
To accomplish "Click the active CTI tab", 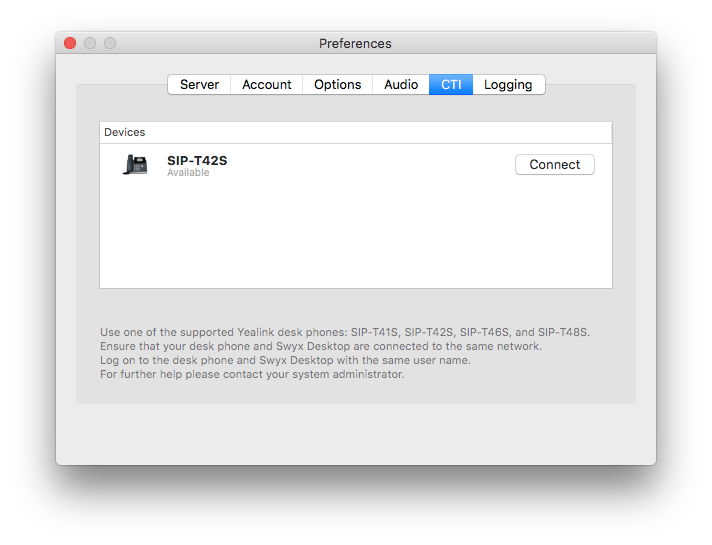I will 451,85.
